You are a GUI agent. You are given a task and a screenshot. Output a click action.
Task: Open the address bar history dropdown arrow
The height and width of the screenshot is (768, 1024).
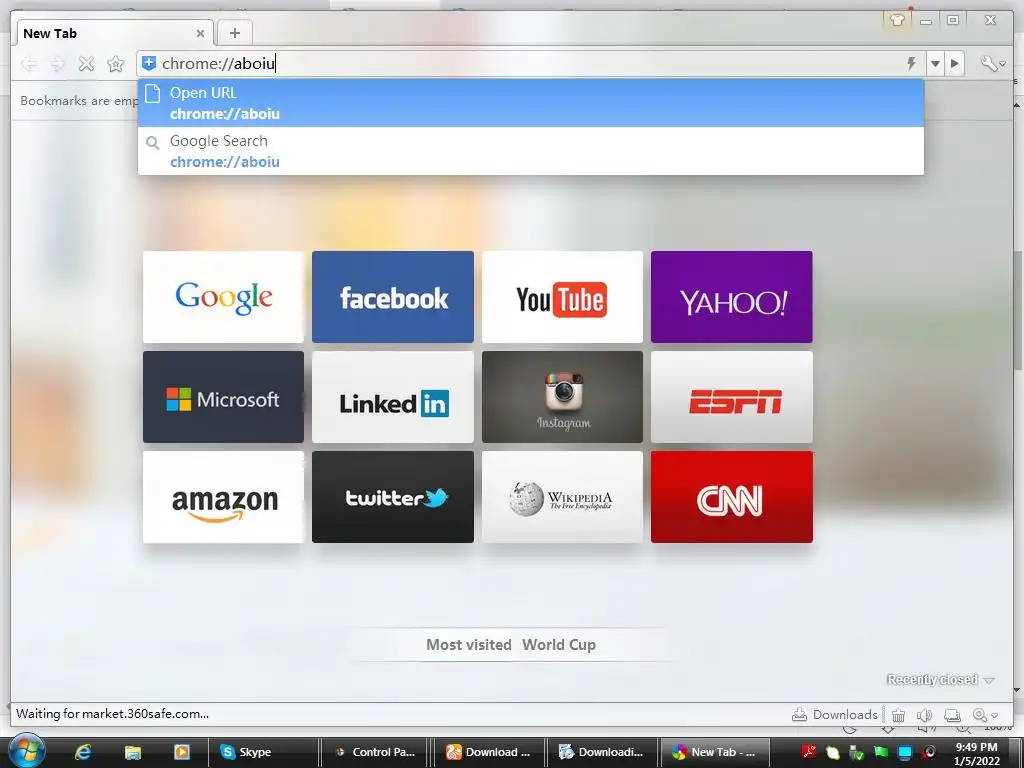coord(935,63)
